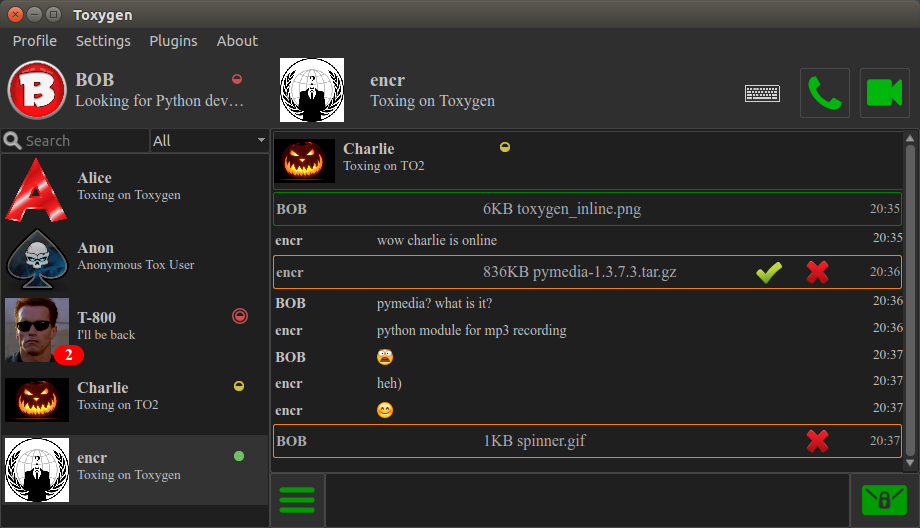Click BOB's red profile avatar
The image size is (920, 528).
pyautogui.click(x=36, y=90)
